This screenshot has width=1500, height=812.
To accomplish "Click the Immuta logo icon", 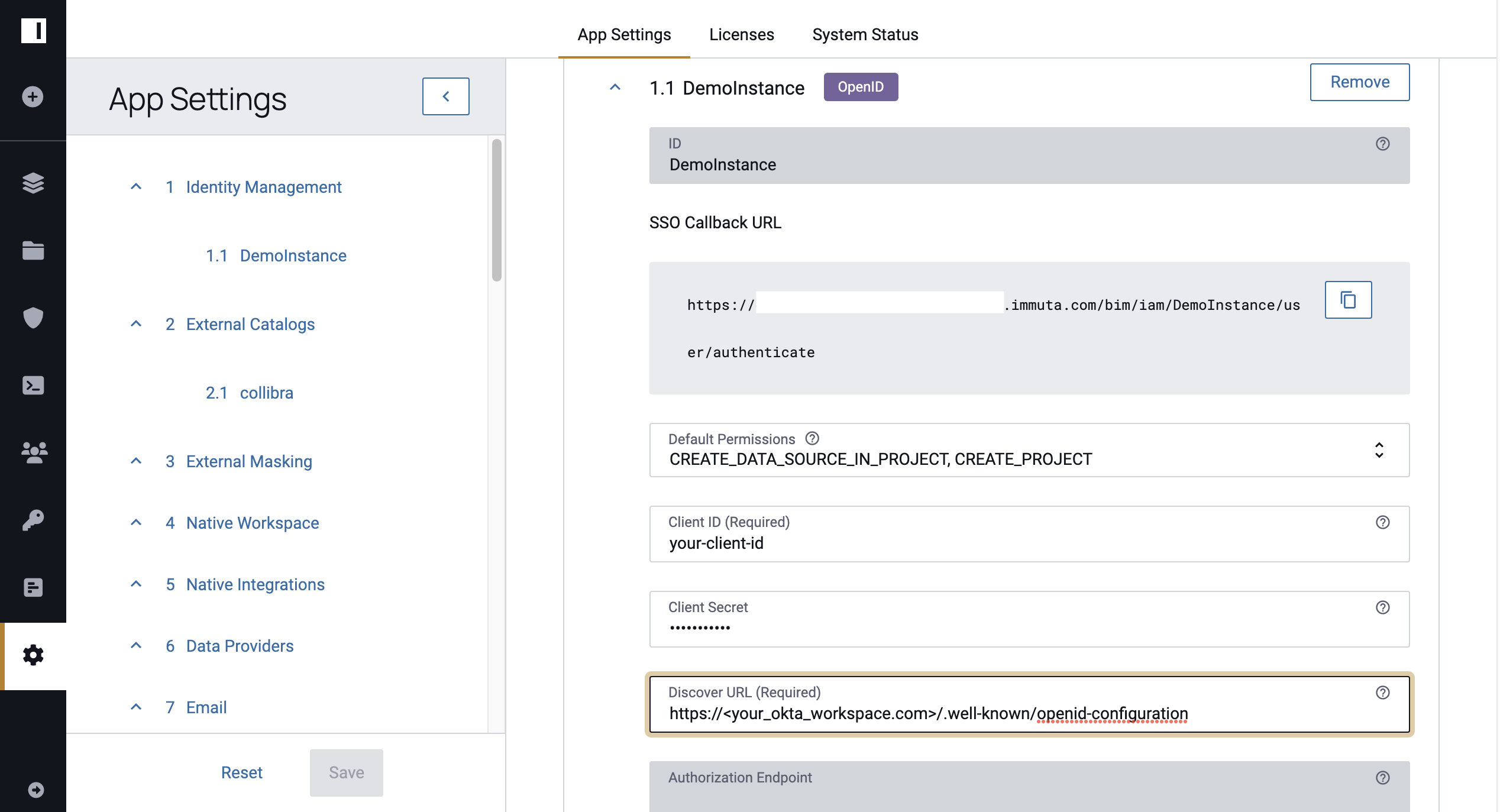I will 33,30.
